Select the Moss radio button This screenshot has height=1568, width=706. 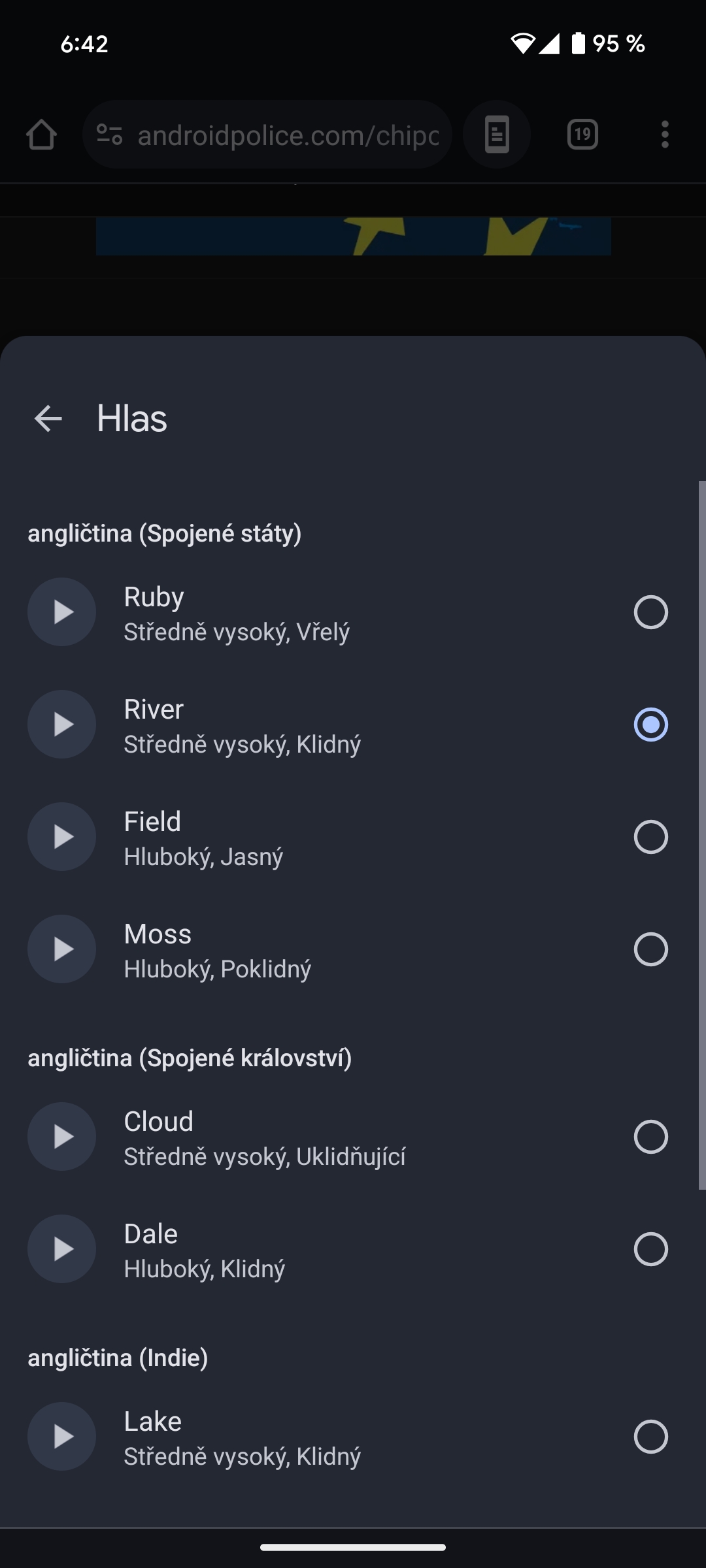pos(650,949)
